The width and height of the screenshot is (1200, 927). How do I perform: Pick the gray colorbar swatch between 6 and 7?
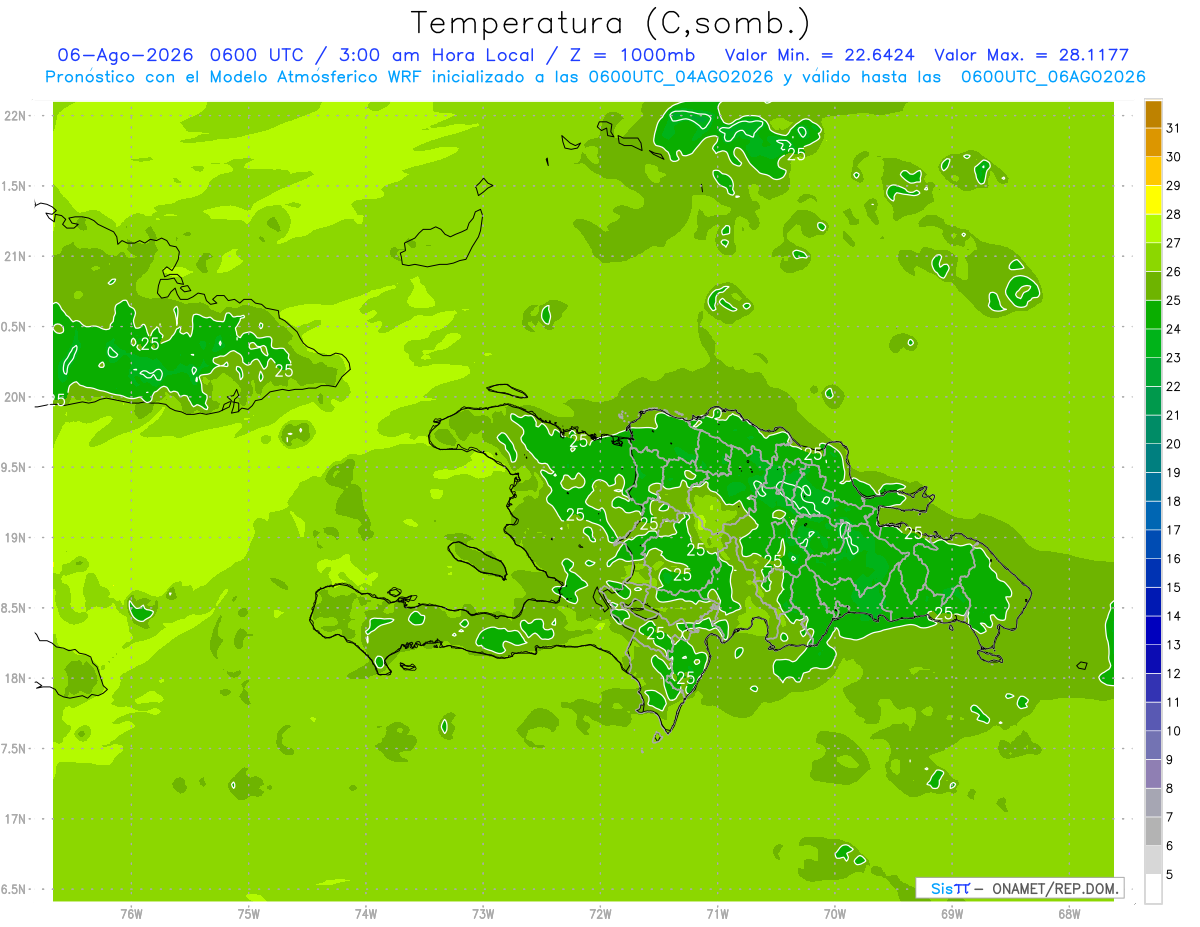[x=1153, y=831]
